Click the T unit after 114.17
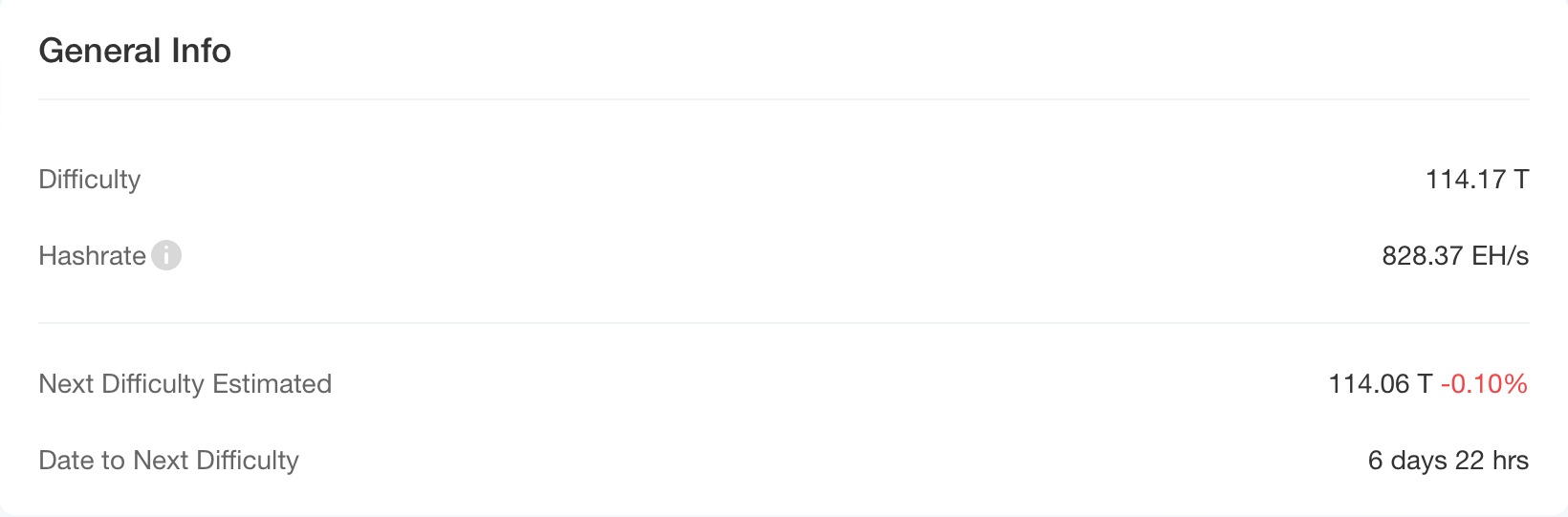The height and width of the screenshot is (517, 1568). pyautogui.click(x=1521, y=179)
